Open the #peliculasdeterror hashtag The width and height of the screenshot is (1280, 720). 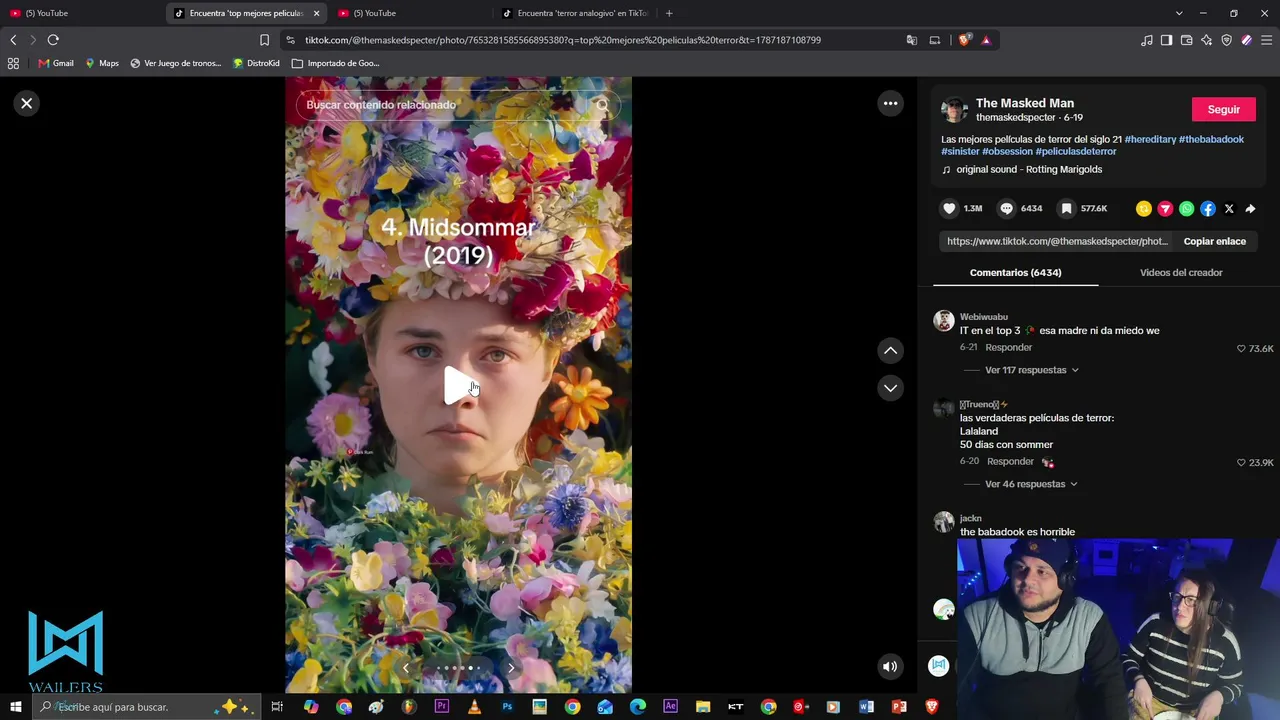pos(1076,151)
